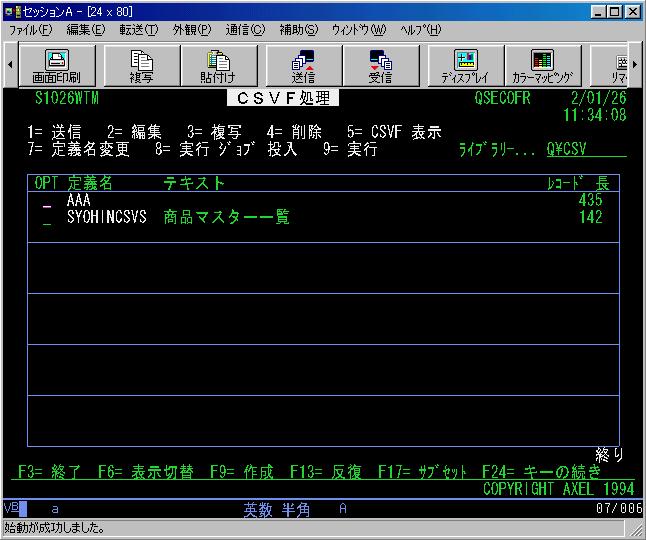
Task: Select the SYOHINCSVS definition name
Action: point(107,217)
